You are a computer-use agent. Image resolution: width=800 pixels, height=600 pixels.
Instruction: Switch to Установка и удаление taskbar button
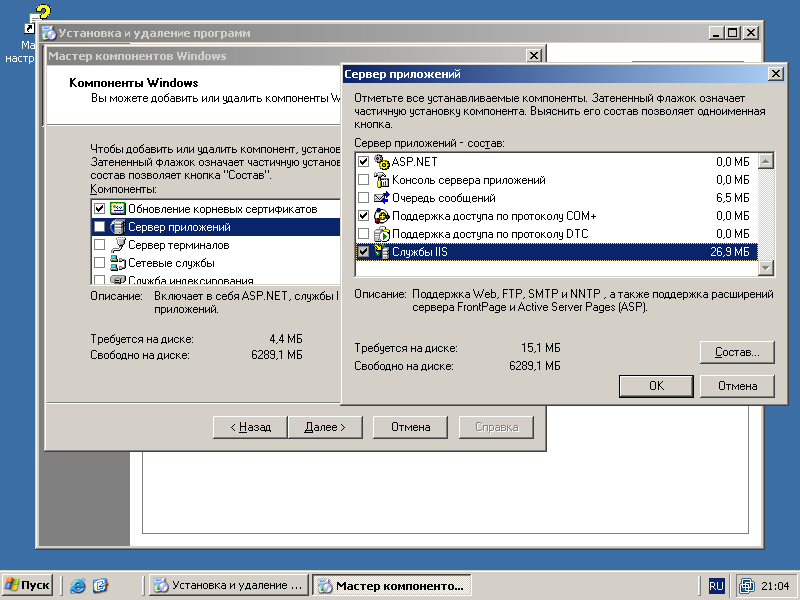(229, 585)
